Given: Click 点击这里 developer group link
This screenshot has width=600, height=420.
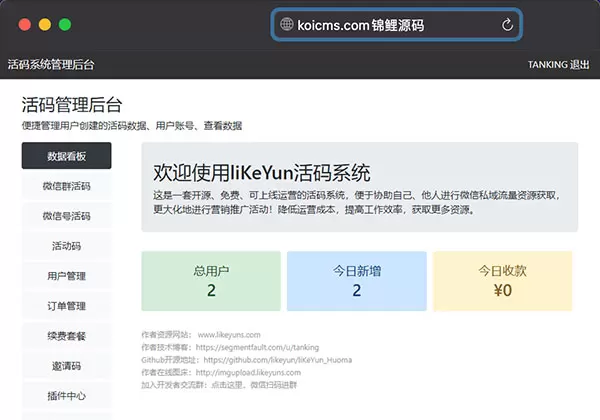Looking at the screenshot, I should tap(227, 385).
